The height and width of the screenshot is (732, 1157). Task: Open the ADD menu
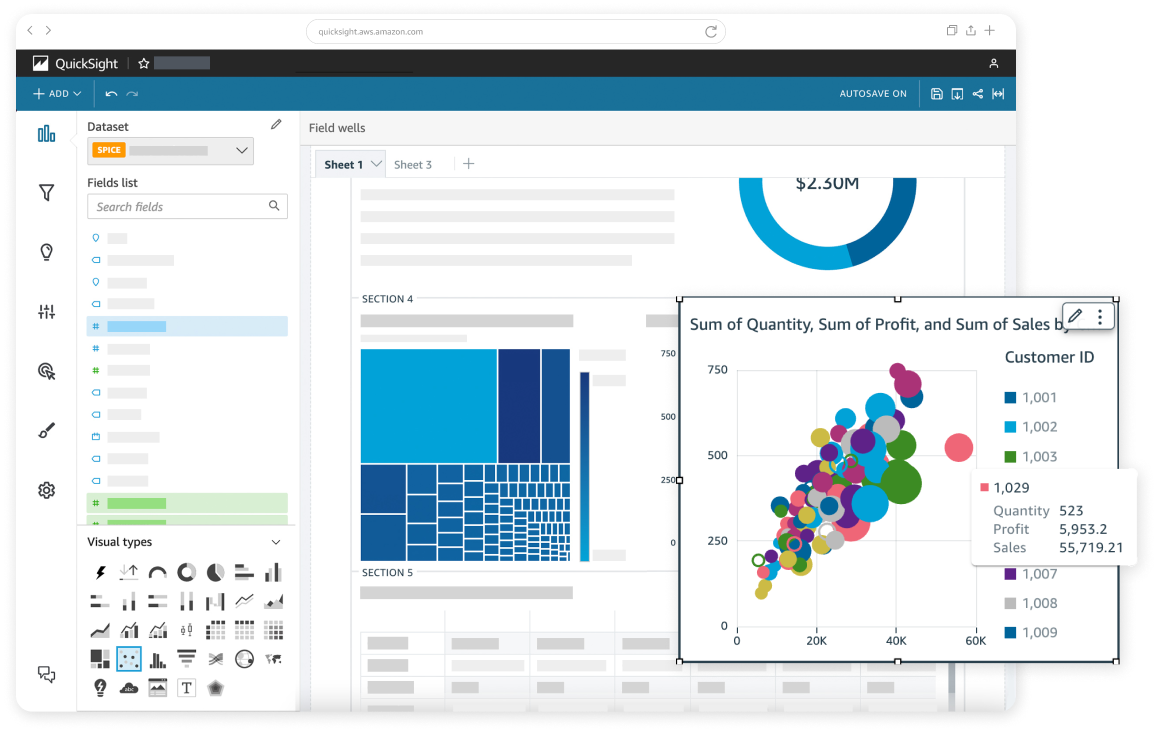[56, 93]
